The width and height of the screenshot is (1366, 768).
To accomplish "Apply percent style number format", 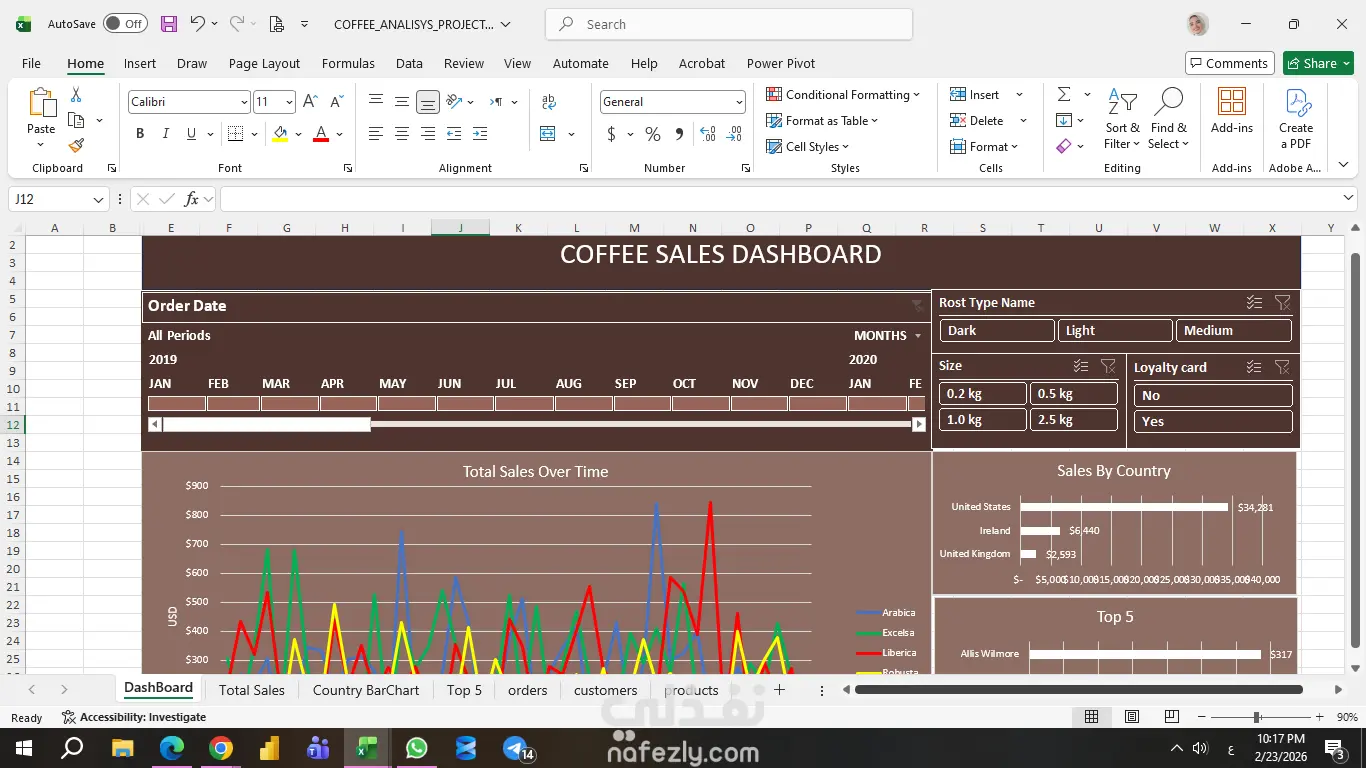I will click(x=653, y=134).
